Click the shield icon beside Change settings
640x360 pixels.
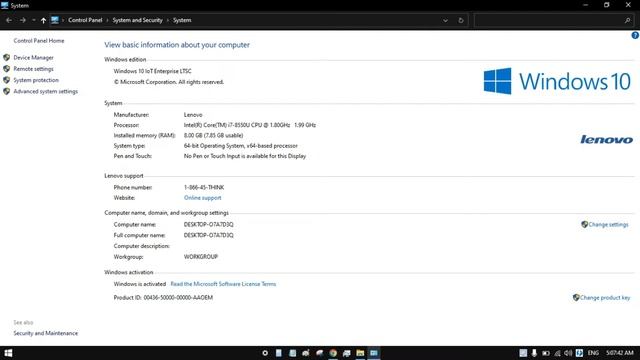(584, 224)
